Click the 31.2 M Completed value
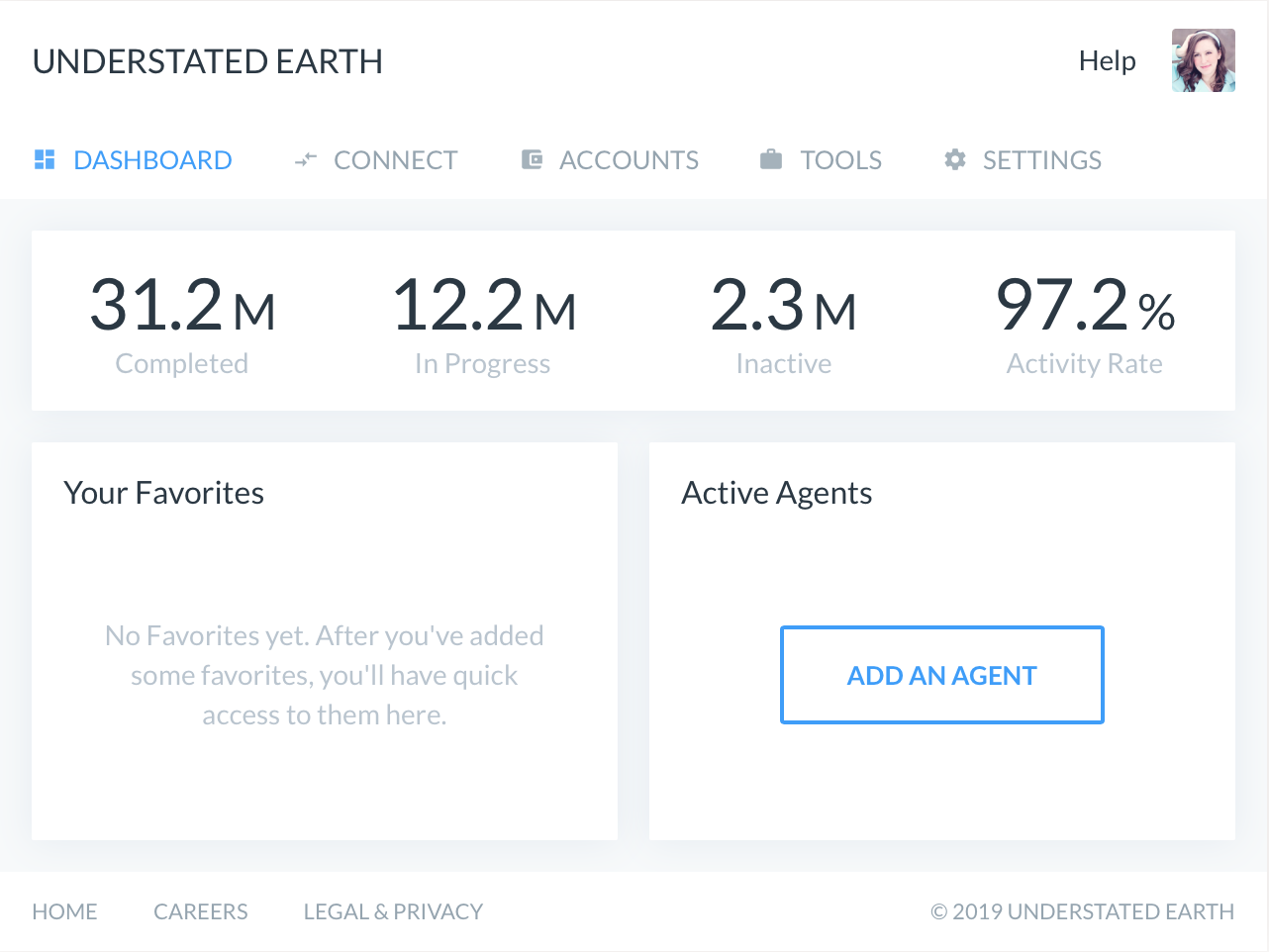This screenshot has width=1269, height=952. click(182, 305)
